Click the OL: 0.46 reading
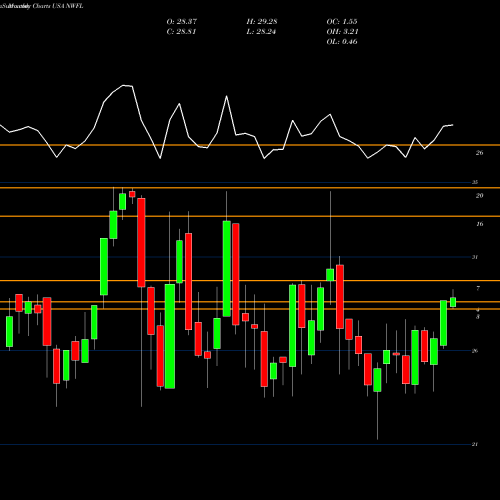This screenshot has width=500, height=500. (x=342, y=42)
